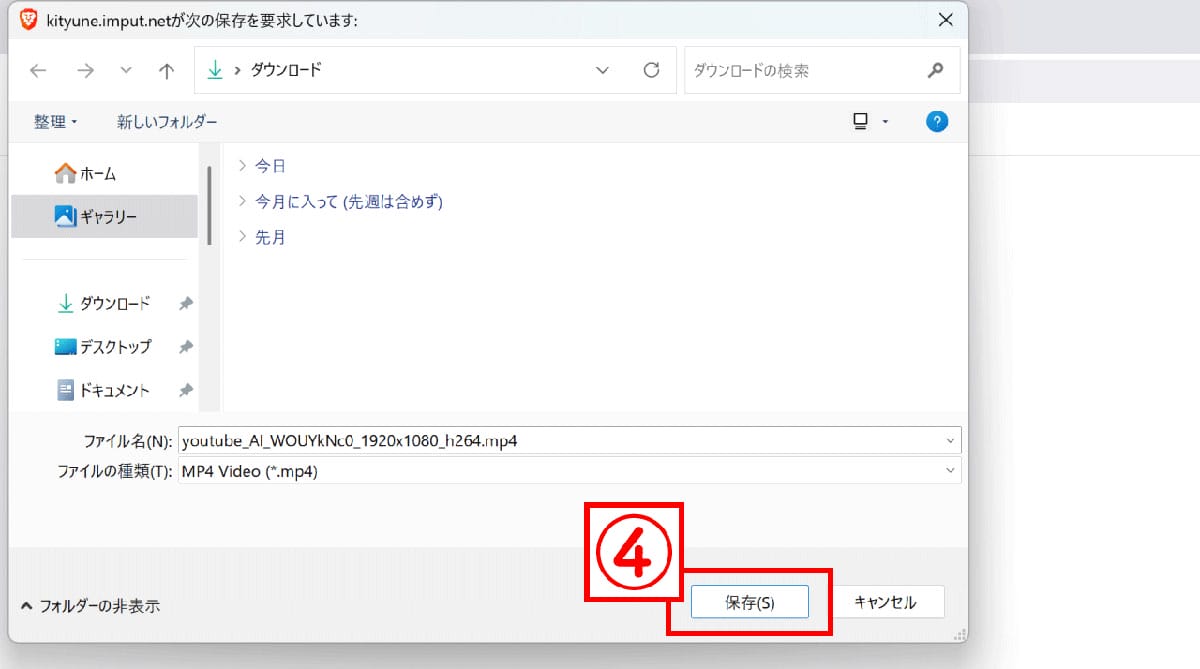The height and width of the screenshot is (669, 1200).
Task: Expand the 今日 group
Action: pyautogui.click(x=243, y=166)
